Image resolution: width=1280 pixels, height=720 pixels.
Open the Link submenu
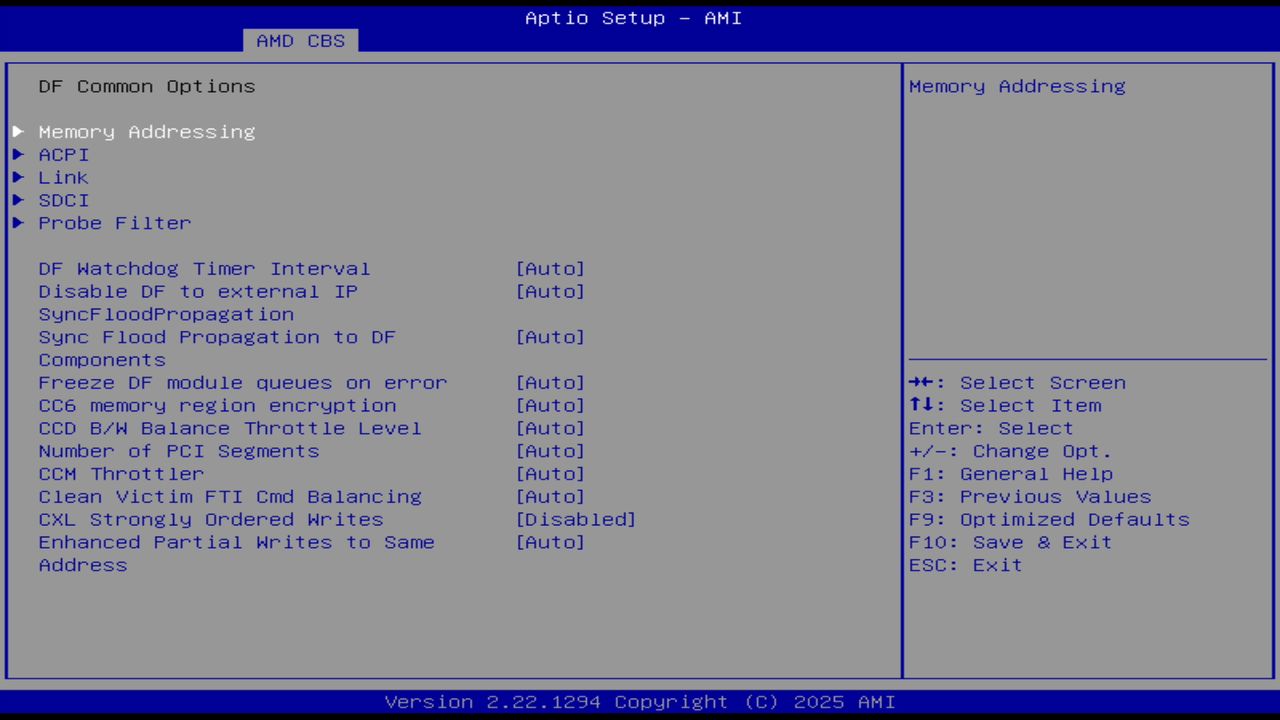coord(64,178)
